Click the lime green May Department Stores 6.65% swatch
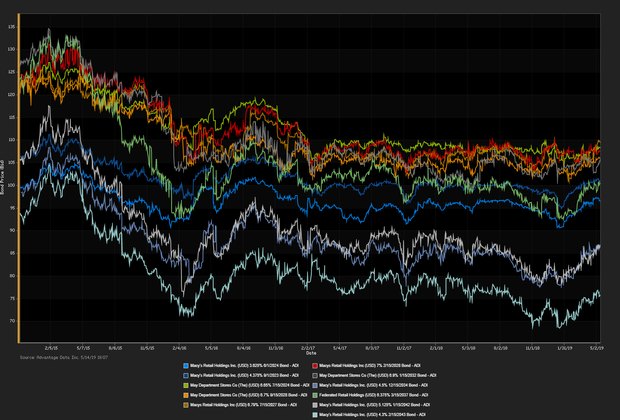This screenshot has height=420, width=620. point(186,385)
